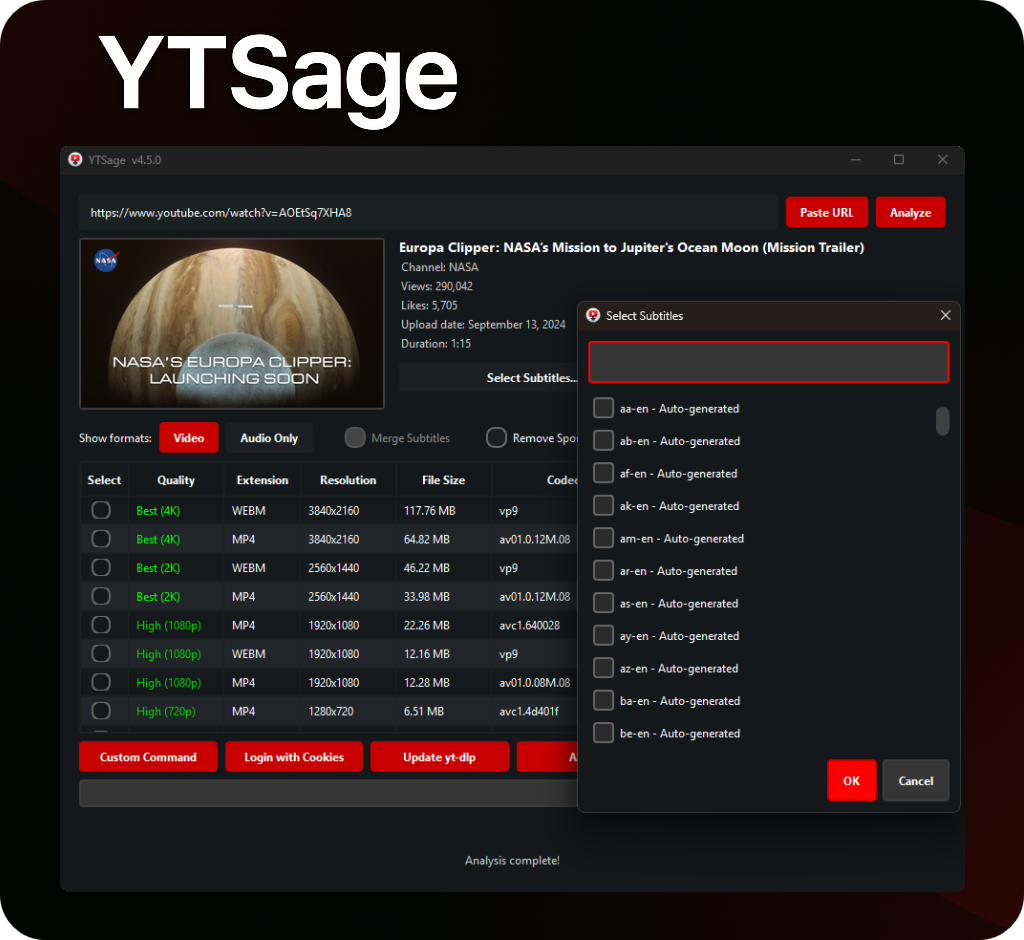
Task: Open the Select Subtitles button
Action: (488, 378)
